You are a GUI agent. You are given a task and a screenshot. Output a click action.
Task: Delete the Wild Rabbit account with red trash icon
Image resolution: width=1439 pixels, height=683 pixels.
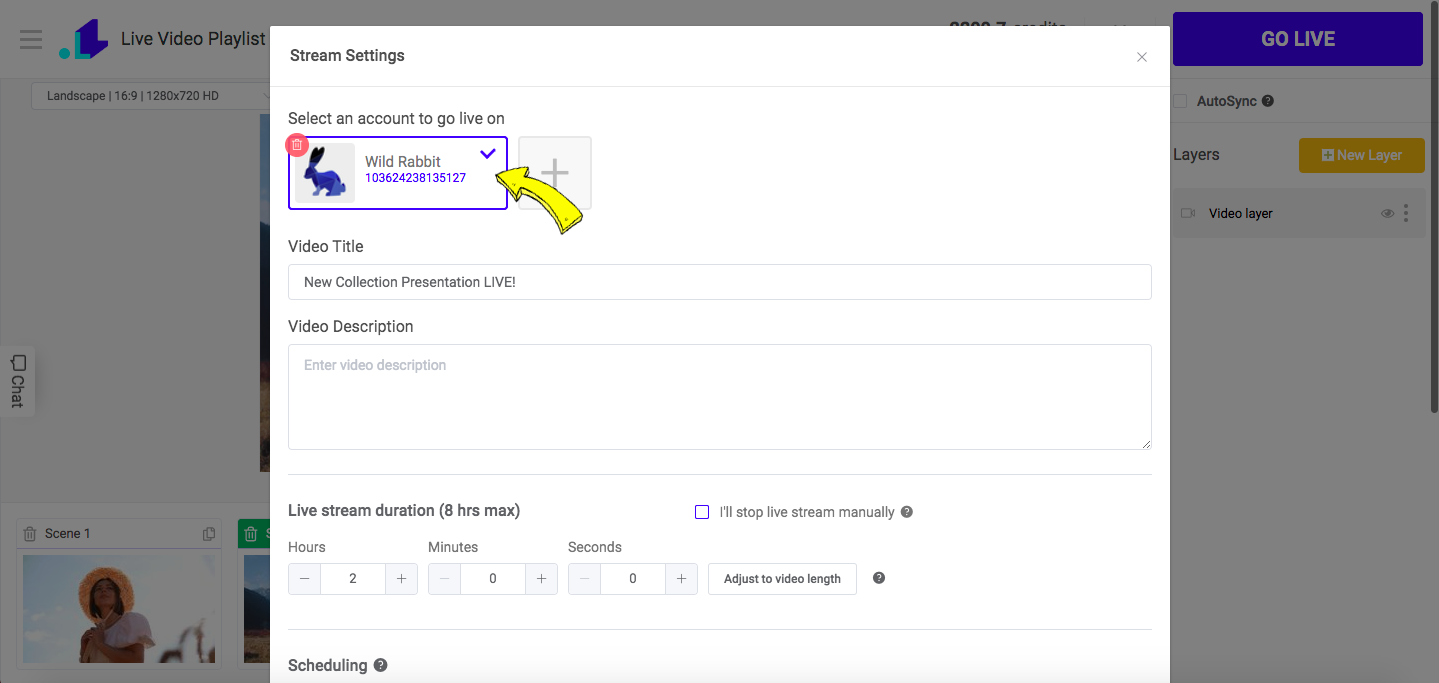[x=297, y=145]
